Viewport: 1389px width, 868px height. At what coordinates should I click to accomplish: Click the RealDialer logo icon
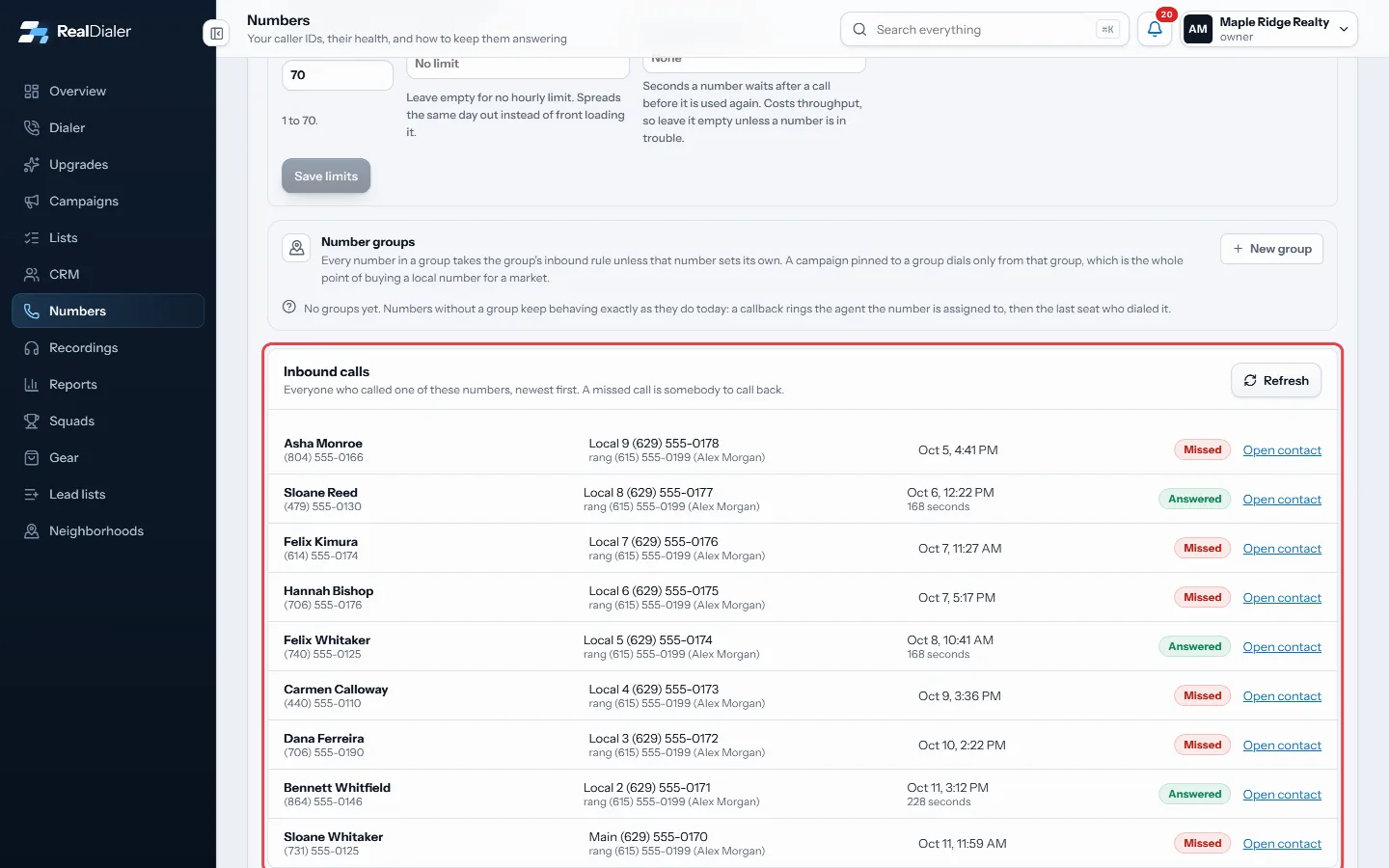[x=34, y=32]
